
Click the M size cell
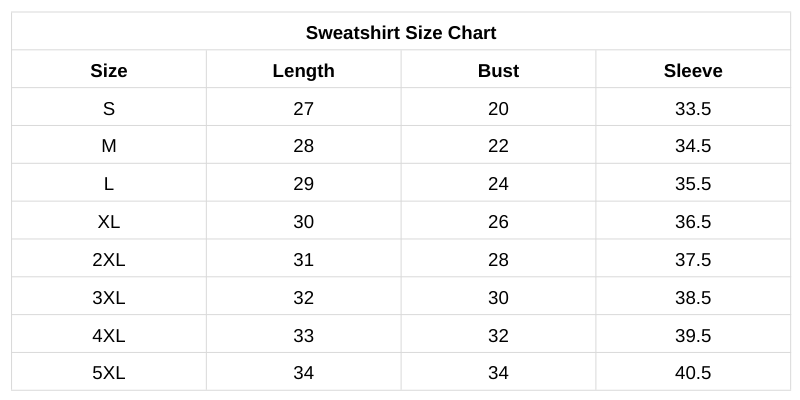click(x=109, y=146)
